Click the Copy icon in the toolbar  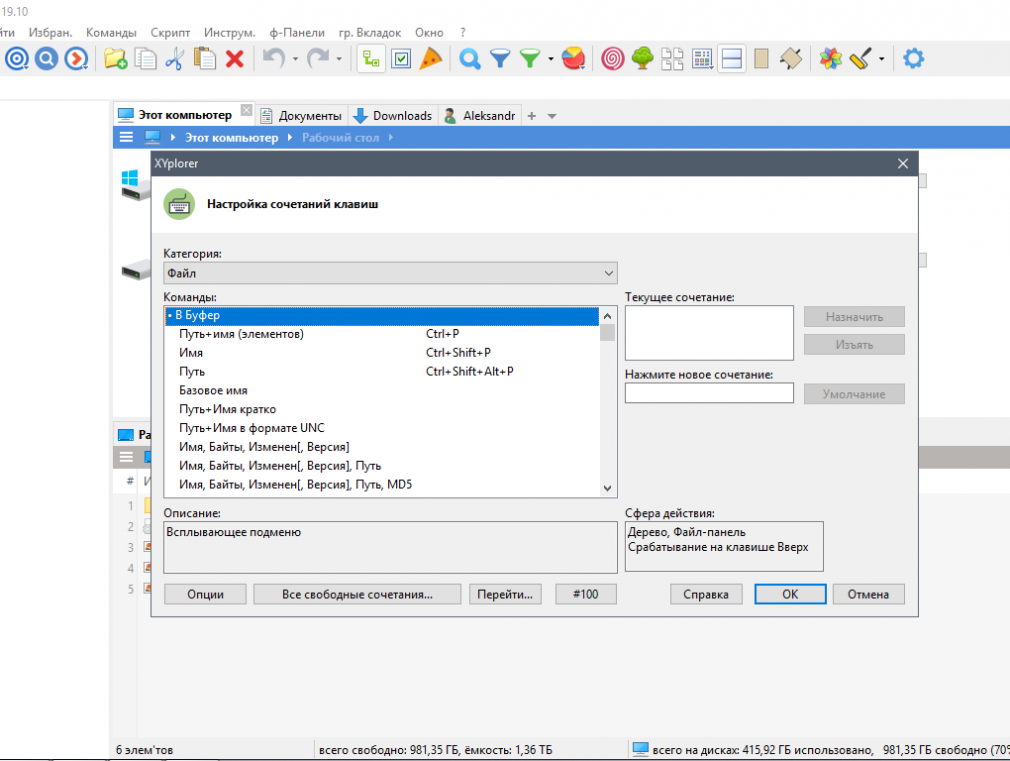click(145, 59)
